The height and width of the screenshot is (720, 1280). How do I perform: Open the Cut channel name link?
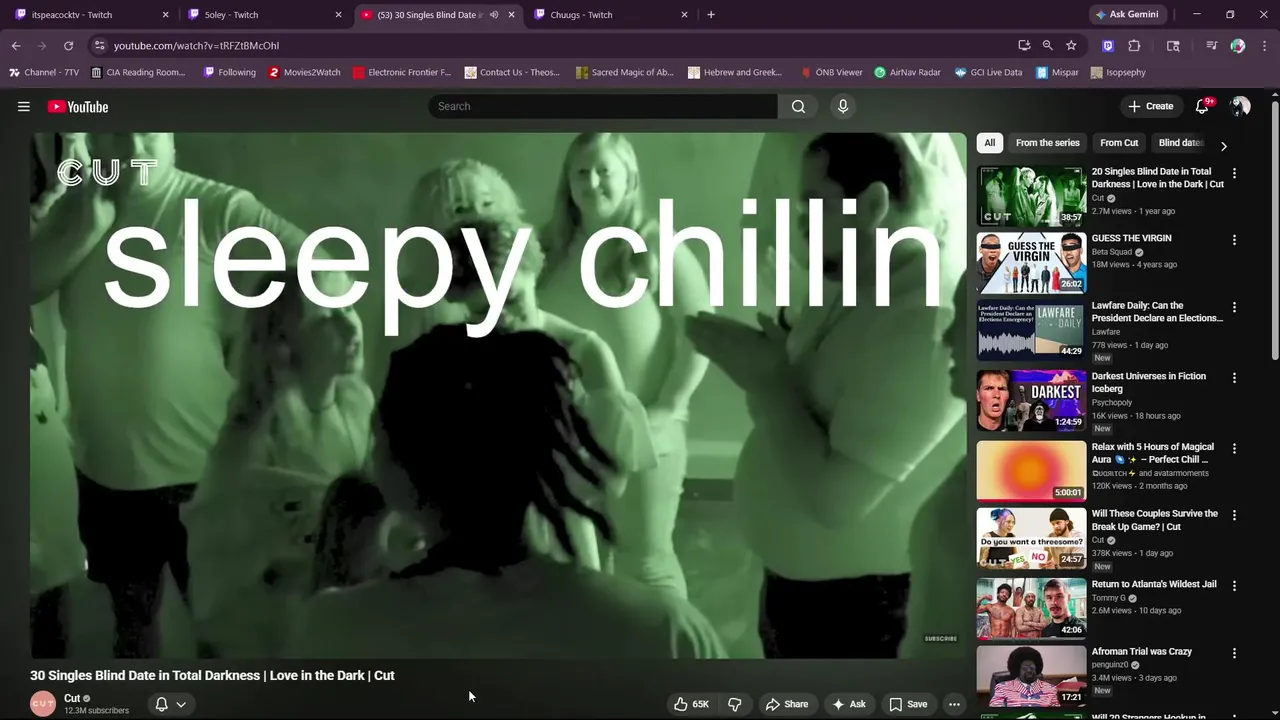tap(72, 698)
